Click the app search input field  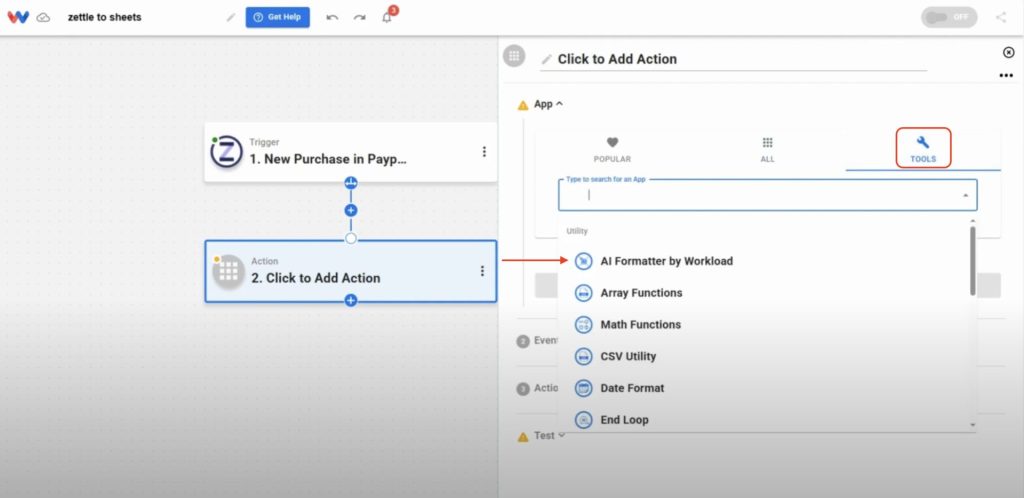pos(767,195)
